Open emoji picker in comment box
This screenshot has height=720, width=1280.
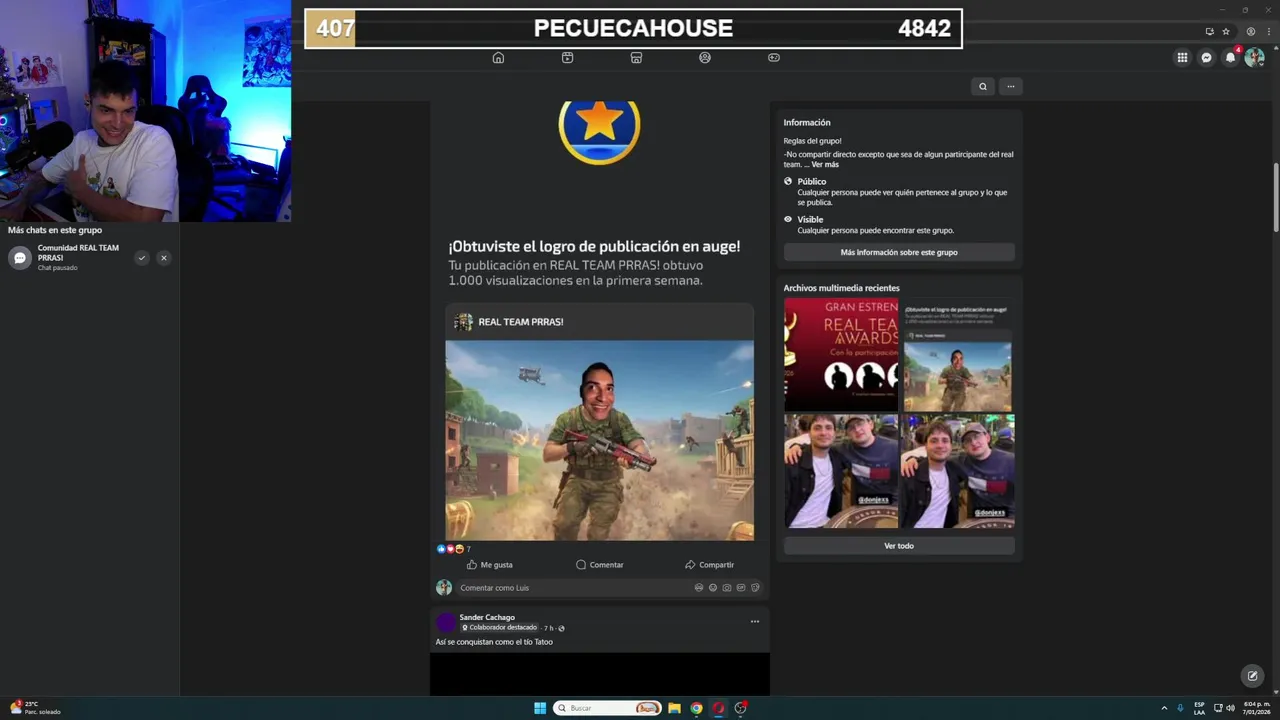pos(713,588)
